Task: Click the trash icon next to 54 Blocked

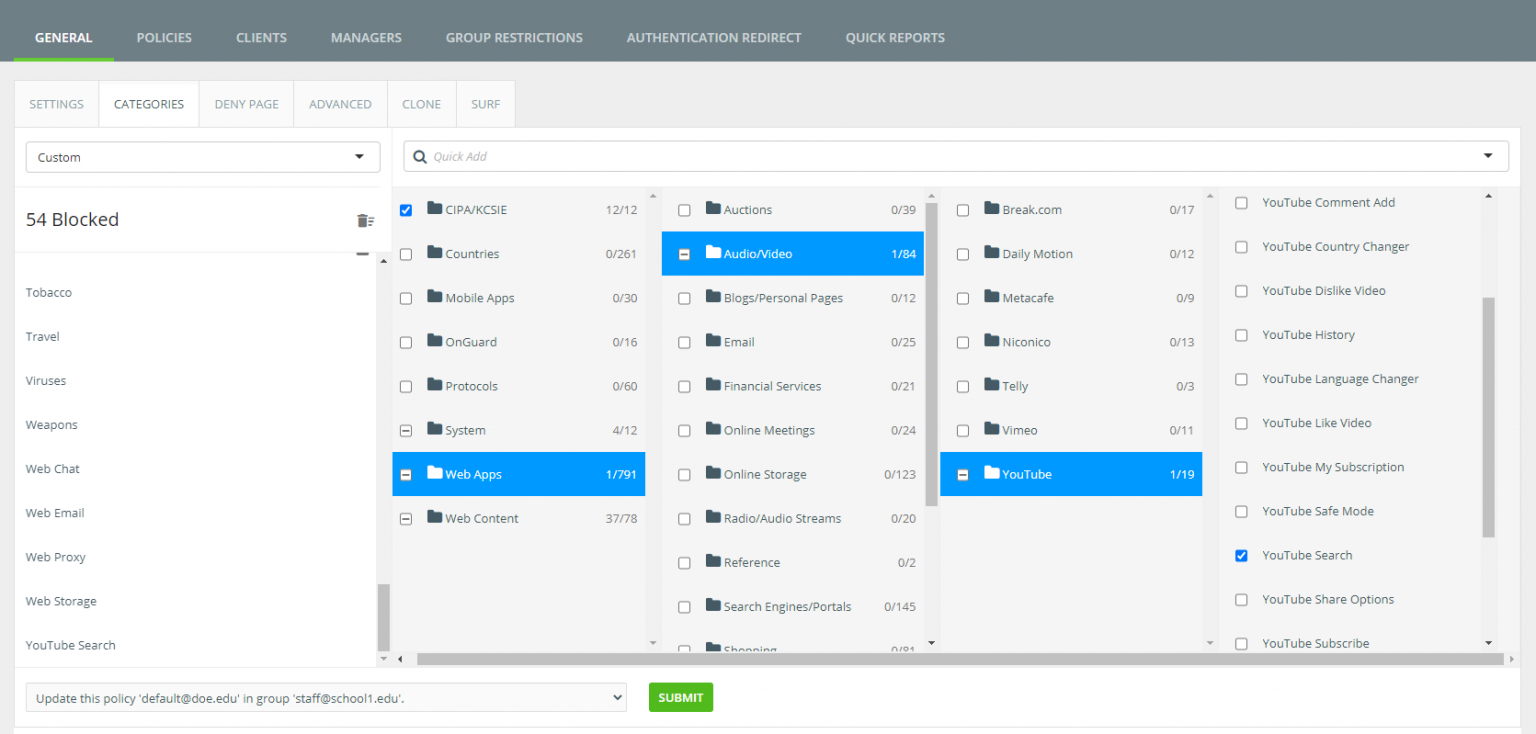Action: pyautogui.click(x=366, y=220)
